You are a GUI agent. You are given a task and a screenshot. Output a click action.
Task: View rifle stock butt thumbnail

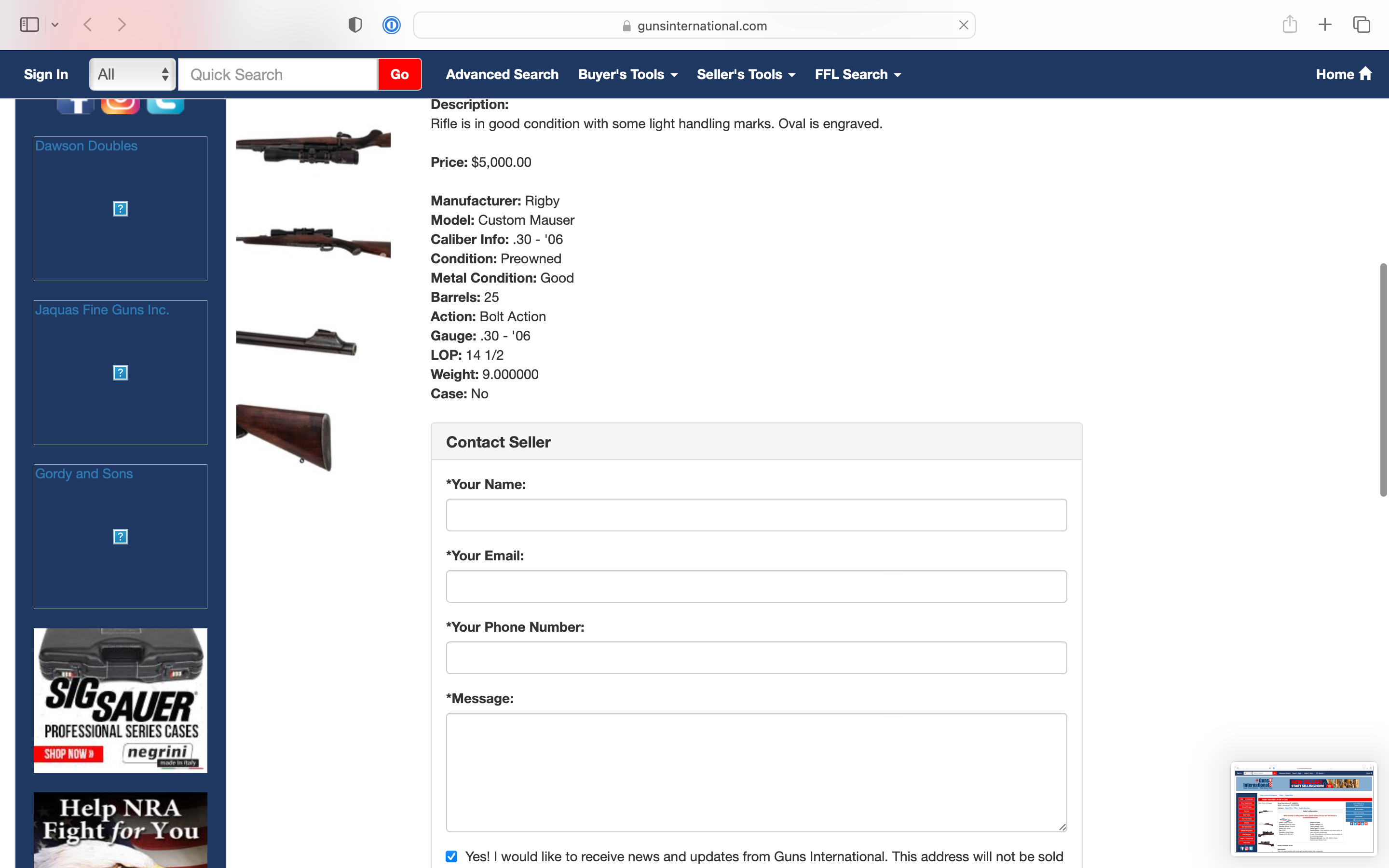tap(284, 437)
